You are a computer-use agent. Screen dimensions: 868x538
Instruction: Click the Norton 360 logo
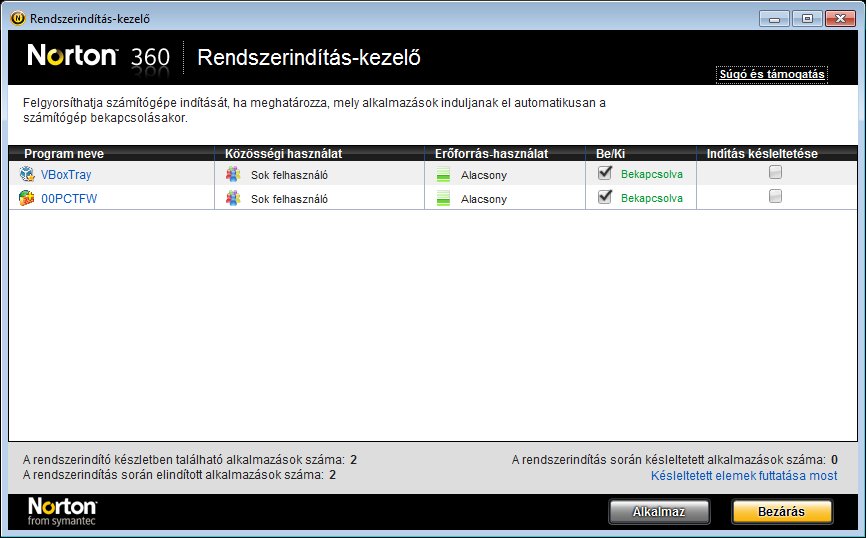point(98,57)
